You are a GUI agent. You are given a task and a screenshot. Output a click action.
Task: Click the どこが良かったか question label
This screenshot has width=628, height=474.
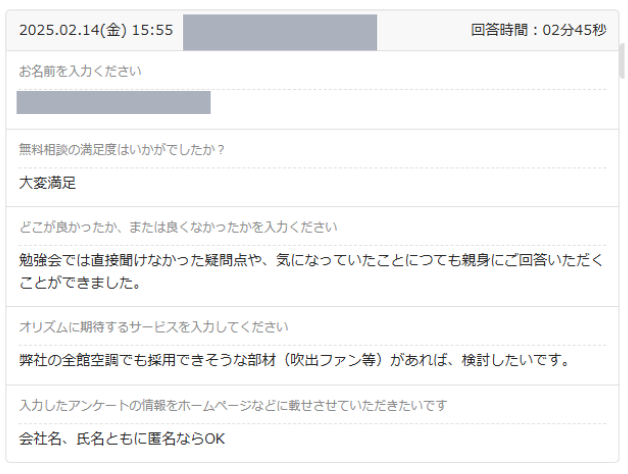(178, 227)
